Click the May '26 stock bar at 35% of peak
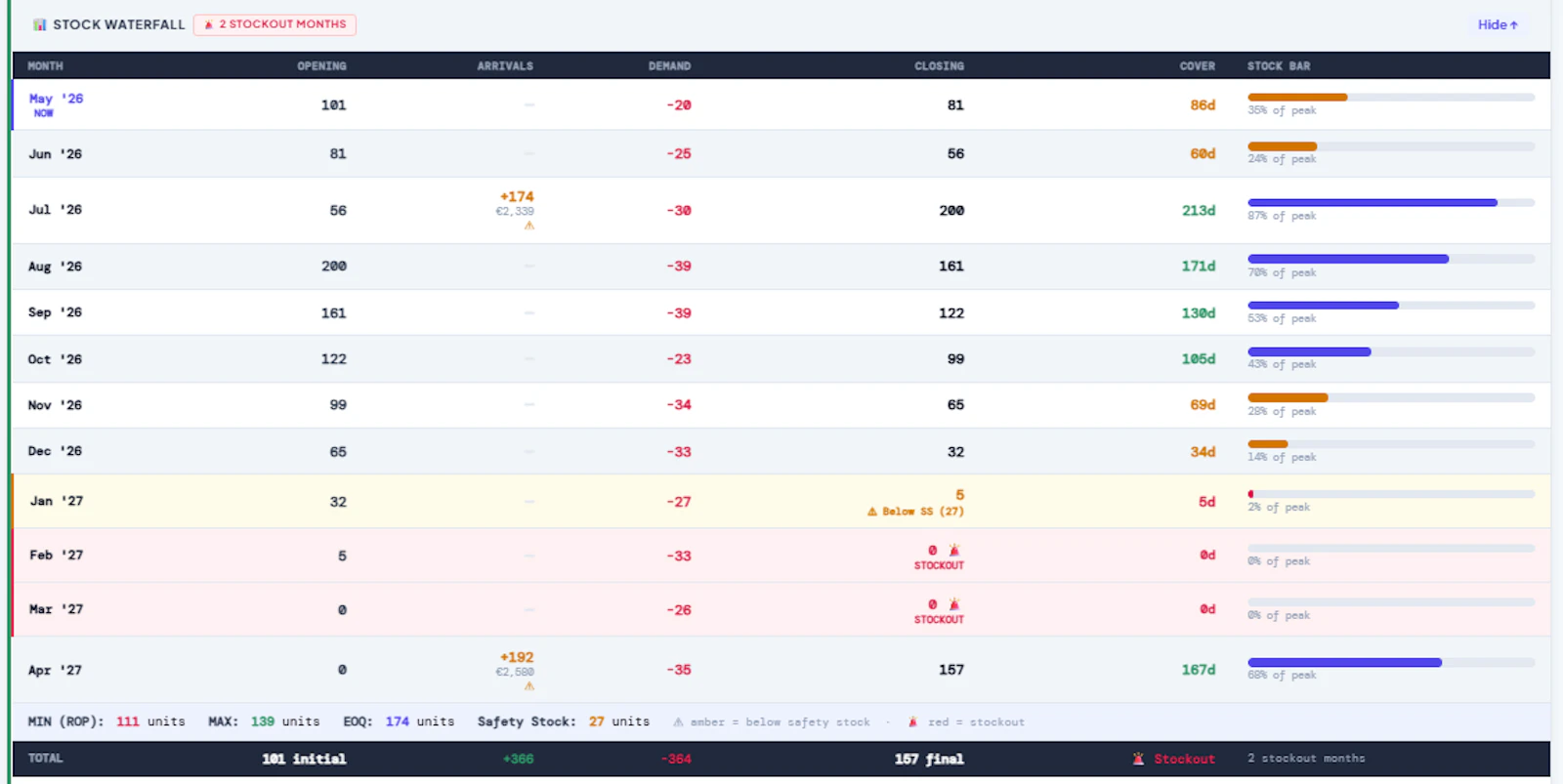Viewport: 1563px width, 784px height. (1391, 98)
